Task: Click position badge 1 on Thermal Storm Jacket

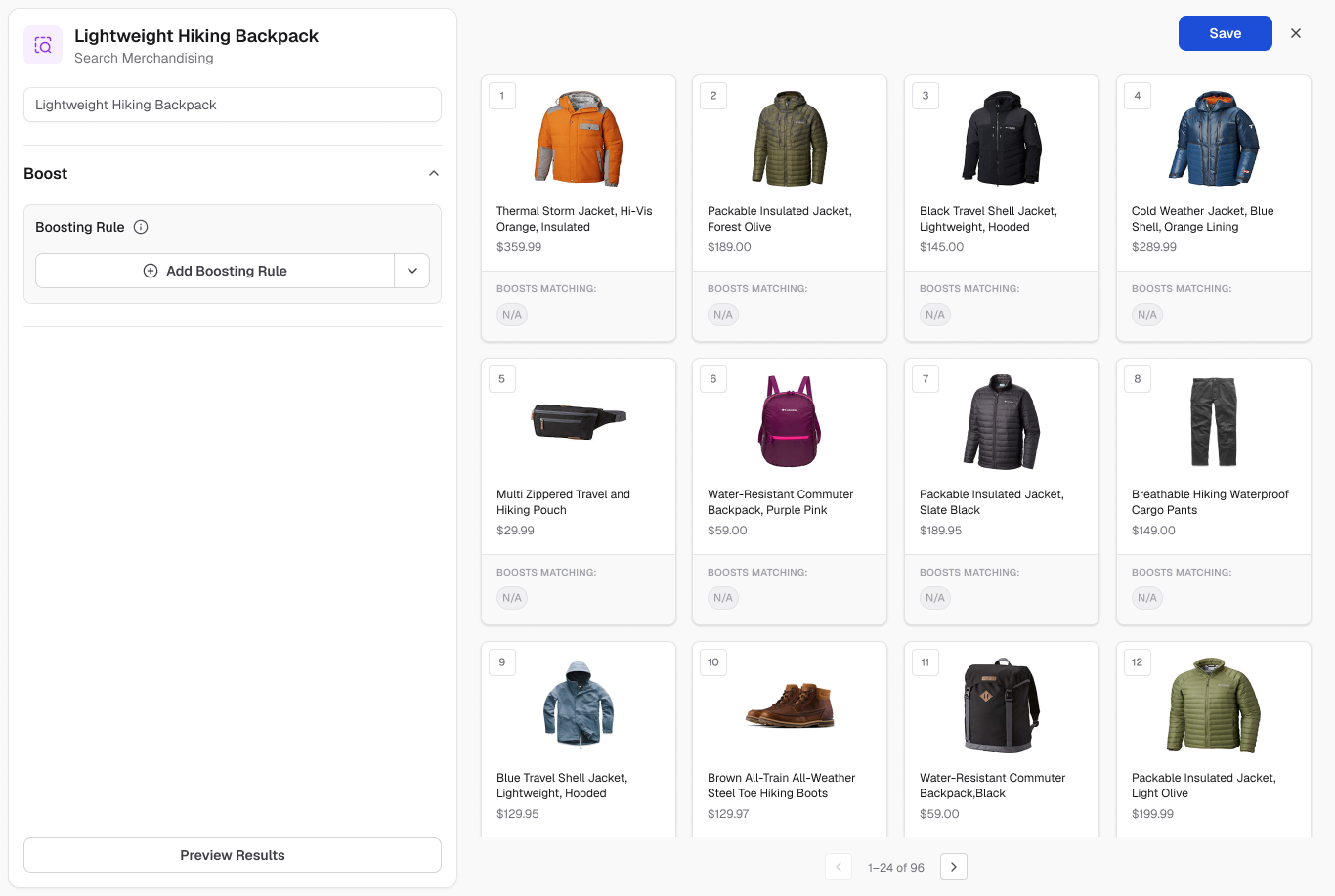Action: [x=502, y=96]
